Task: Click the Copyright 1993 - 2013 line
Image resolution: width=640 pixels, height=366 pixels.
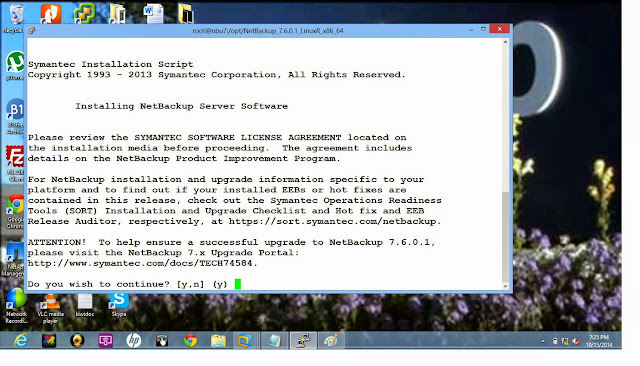Action: click(x=216, y=75)
